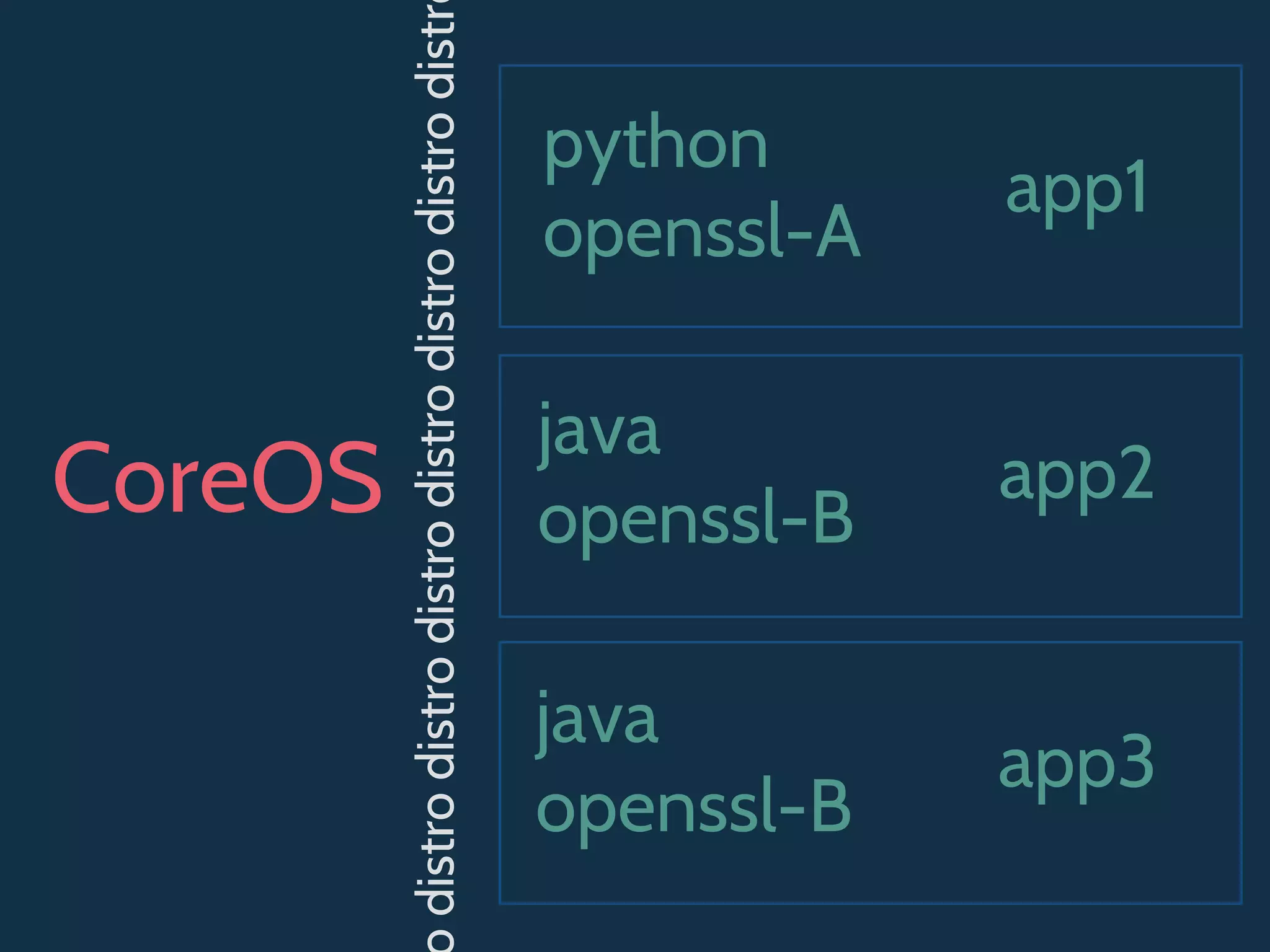
Task: Click the app2 label
Action: pos(1076,478)
